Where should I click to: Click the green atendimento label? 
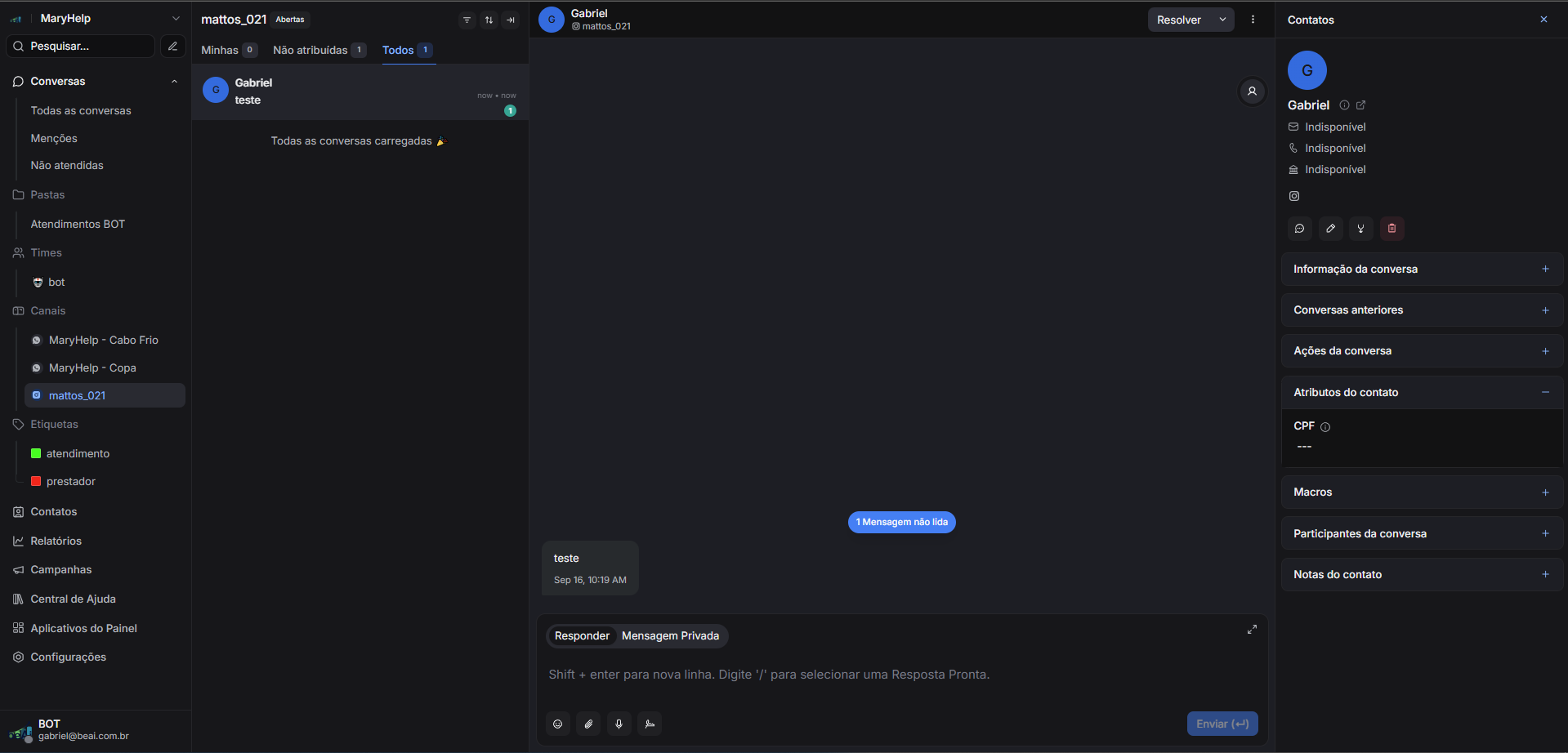coord(78,454)
